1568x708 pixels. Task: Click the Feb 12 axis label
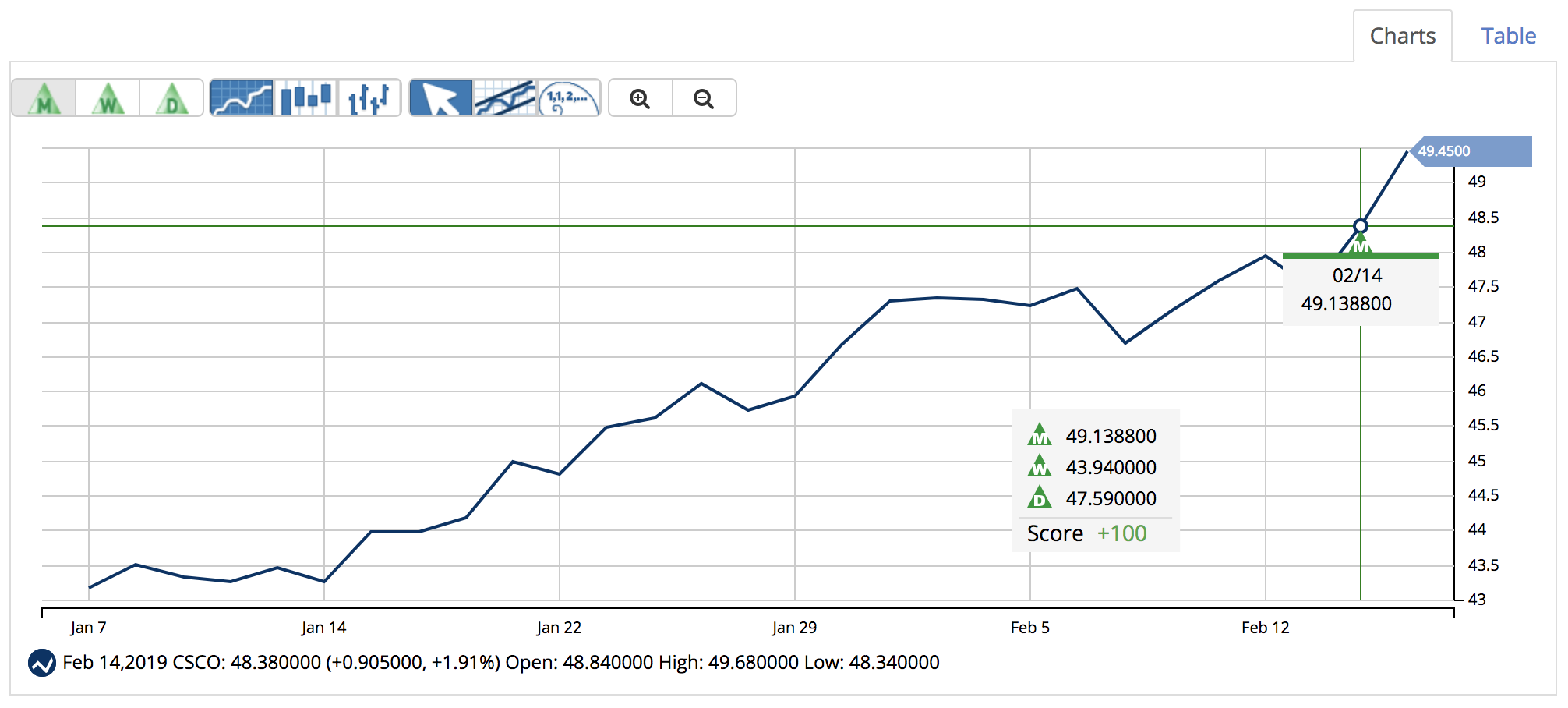1265,628
